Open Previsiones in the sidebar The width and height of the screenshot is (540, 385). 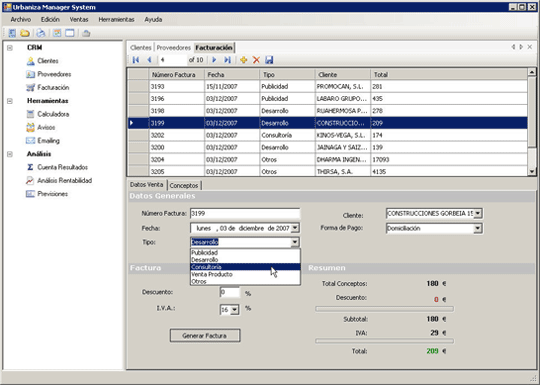click(52, 194)
